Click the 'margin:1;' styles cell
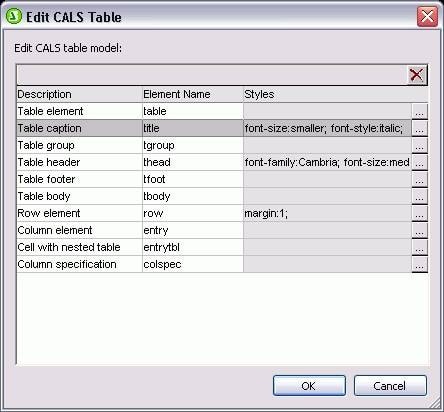This screenshot has height=412, width=444. [x=328, y=213]
